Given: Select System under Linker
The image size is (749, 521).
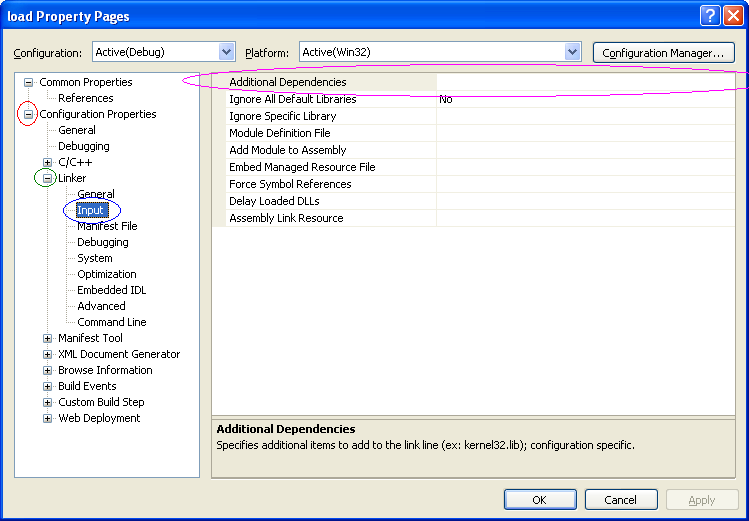Looking at the screenshot, I should coord(95,258).
